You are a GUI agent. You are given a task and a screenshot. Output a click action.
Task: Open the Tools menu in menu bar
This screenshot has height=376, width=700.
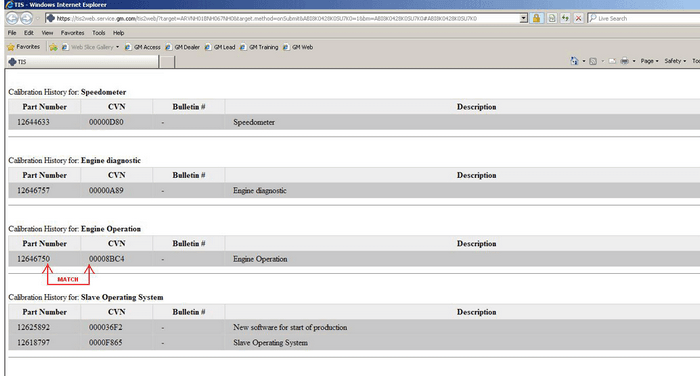(99, 33)
